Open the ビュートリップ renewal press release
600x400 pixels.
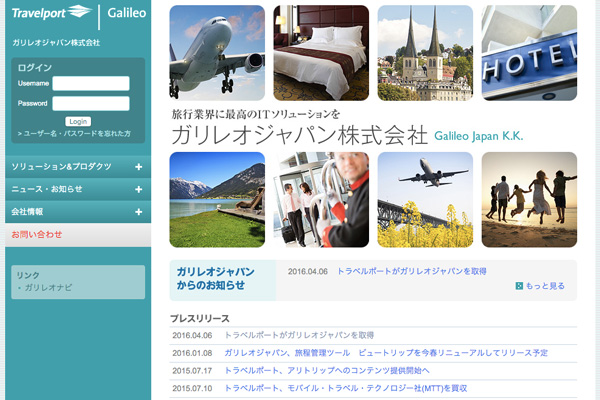(386, 353)
